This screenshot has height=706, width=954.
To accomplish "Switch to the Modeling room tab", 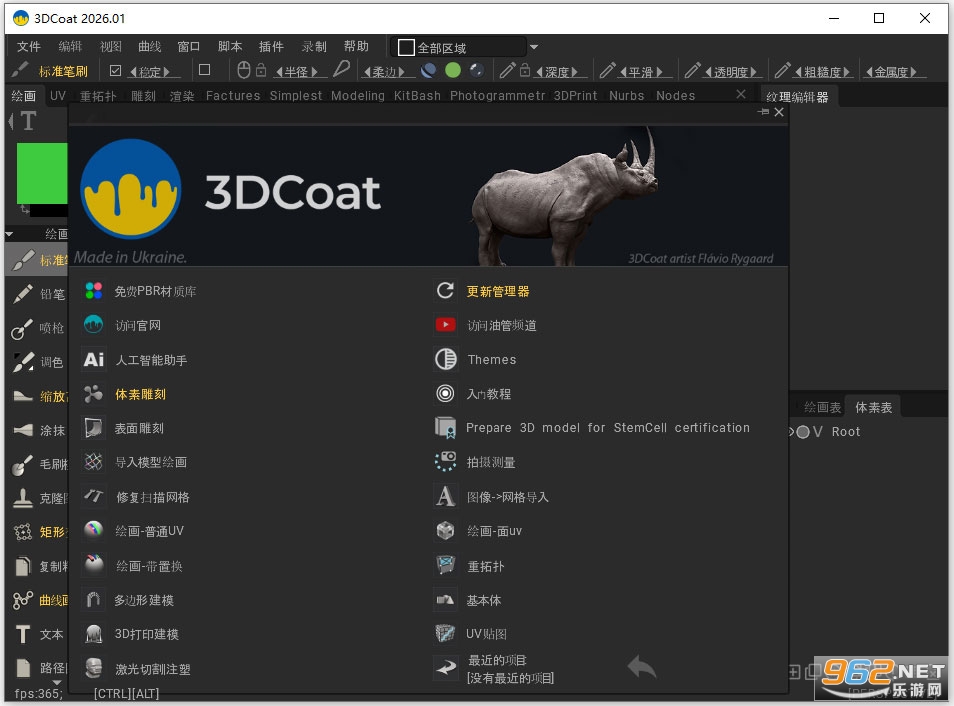I will tap(358, 96).
